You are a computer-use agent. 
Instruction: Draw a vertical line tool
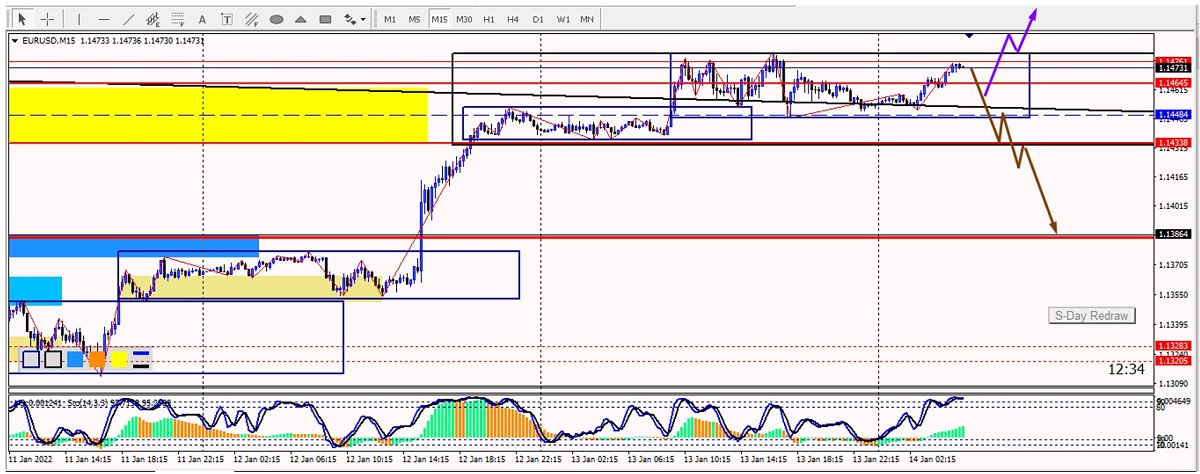click(x=79, y=19)
